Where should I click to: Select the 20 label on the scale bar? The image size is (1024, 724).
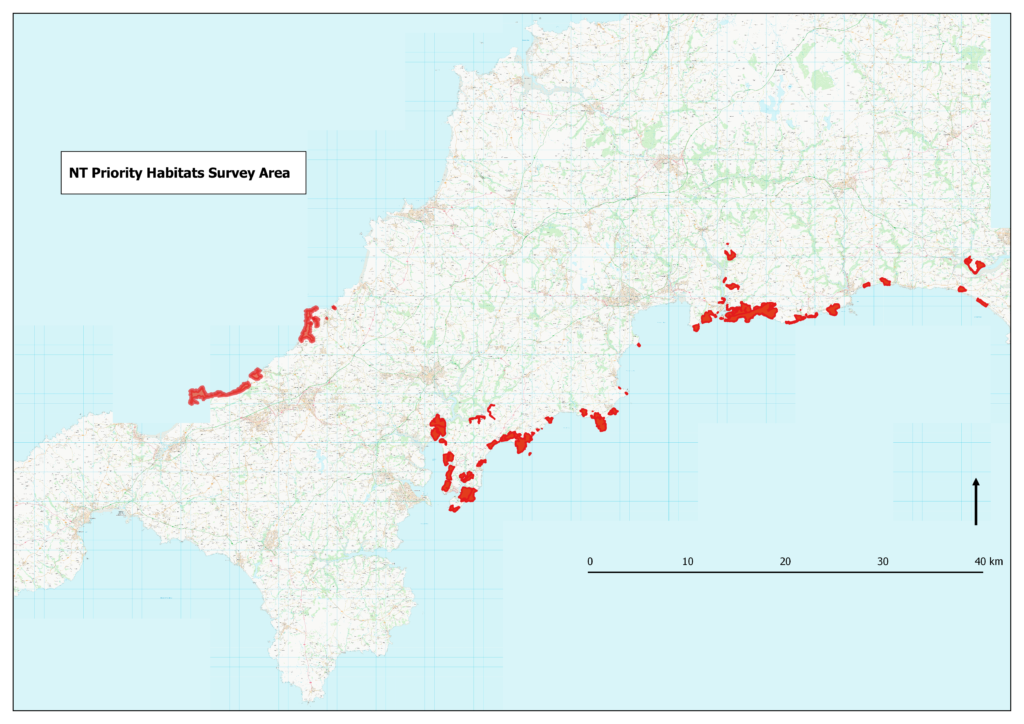coord(785,562)
